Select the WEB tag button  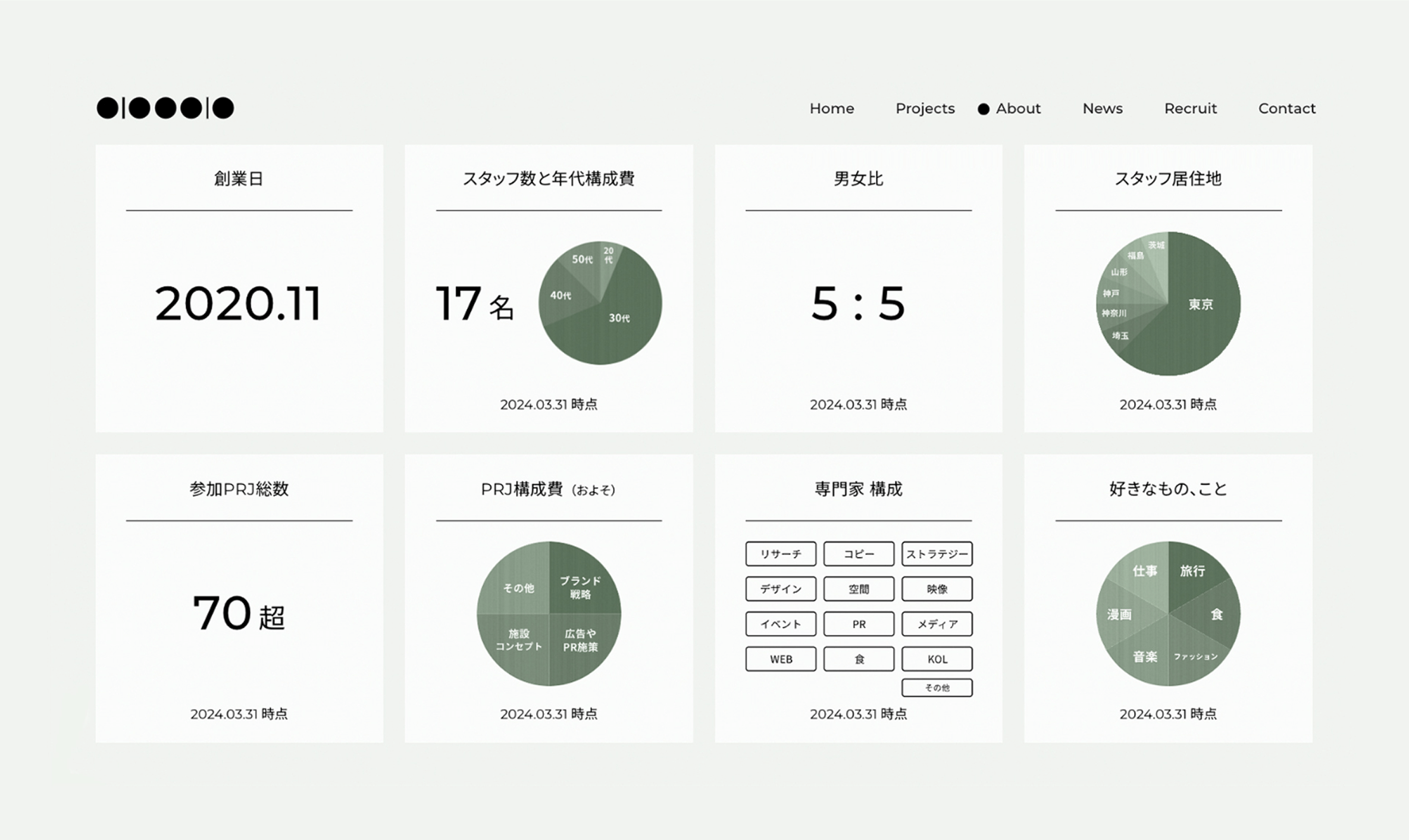[781, 659]
